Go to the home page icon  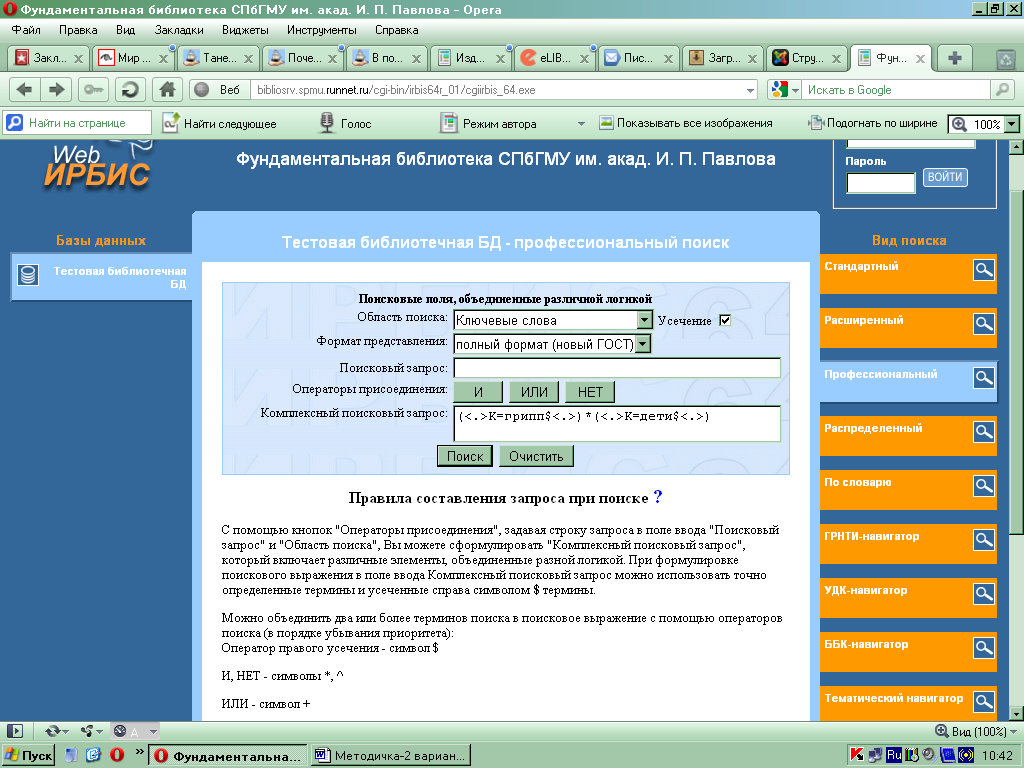click(x=167, y=89)
